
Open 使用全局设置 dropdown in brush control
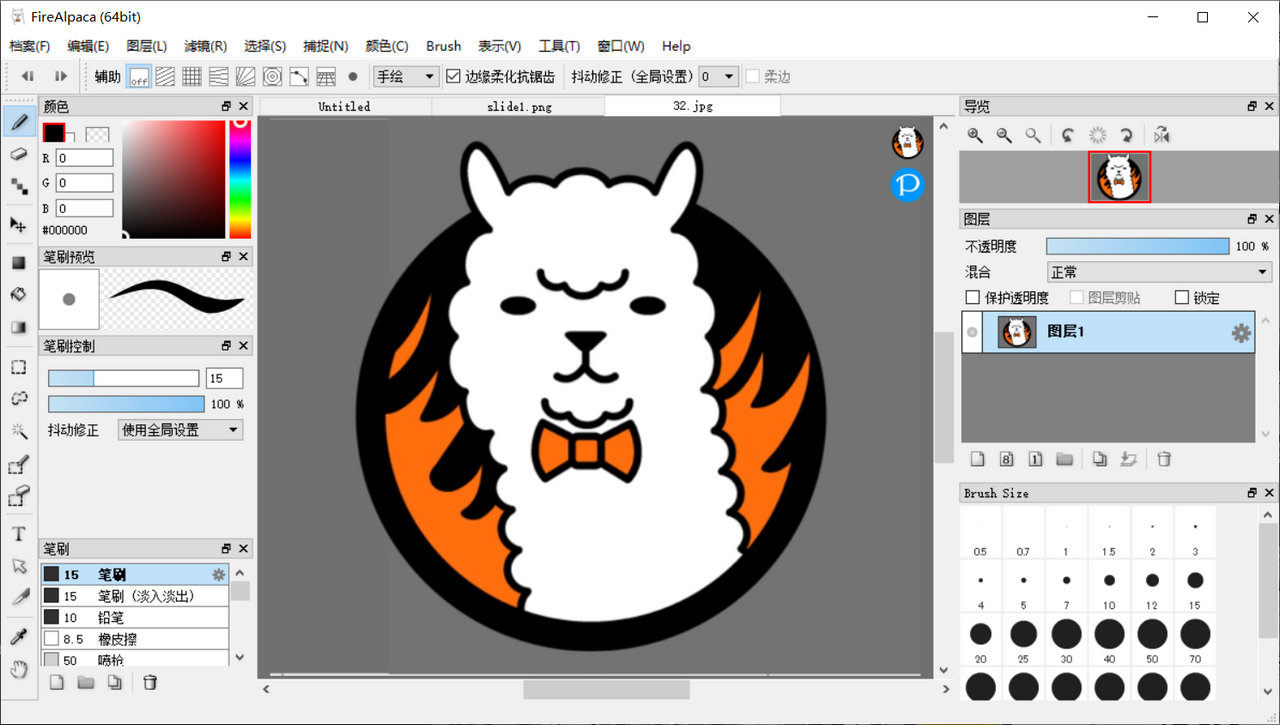tap(180, 430)
